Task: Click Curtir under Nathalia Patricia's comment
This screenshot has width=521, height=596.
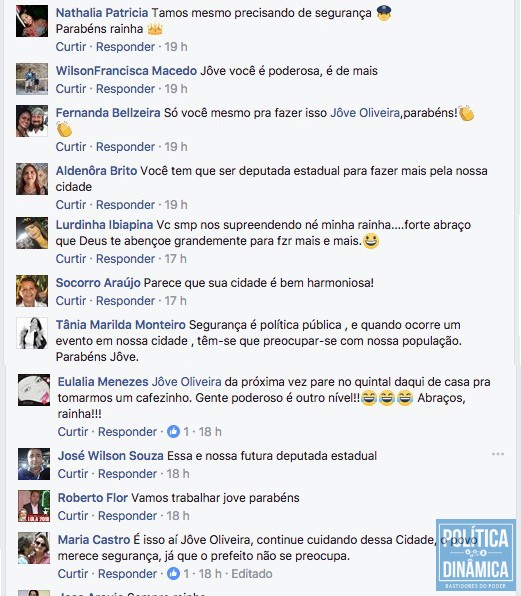Action: 71,47
